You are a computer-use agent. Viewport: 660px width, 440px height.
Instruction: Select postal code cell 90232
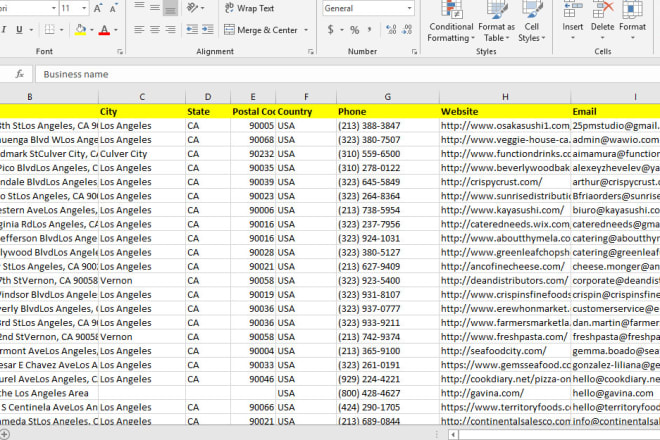tap(253, 154)
